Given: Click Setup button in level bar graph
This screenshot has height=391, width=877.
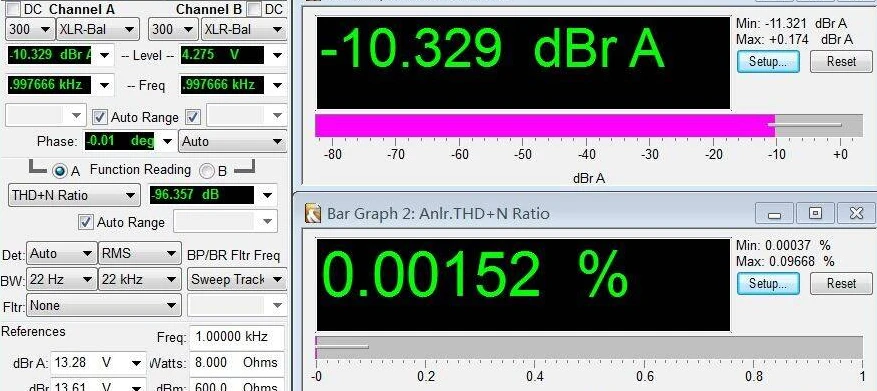Looking at the screenshot, I should coord(768,62).
